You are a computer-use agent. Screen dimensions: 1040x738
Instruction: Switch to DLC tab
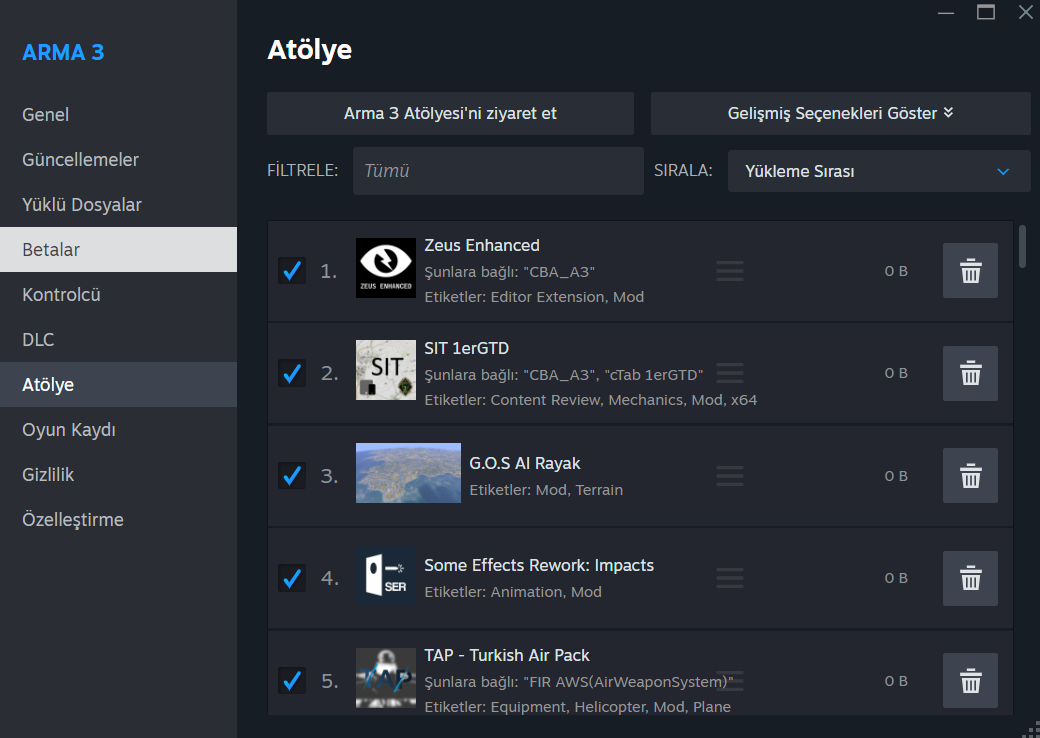(118, 339)
